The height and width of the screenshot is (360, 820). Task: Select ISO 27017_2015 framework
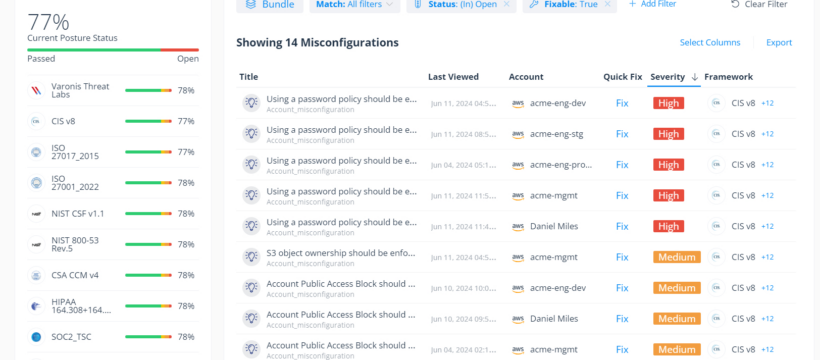pos(113,152)
